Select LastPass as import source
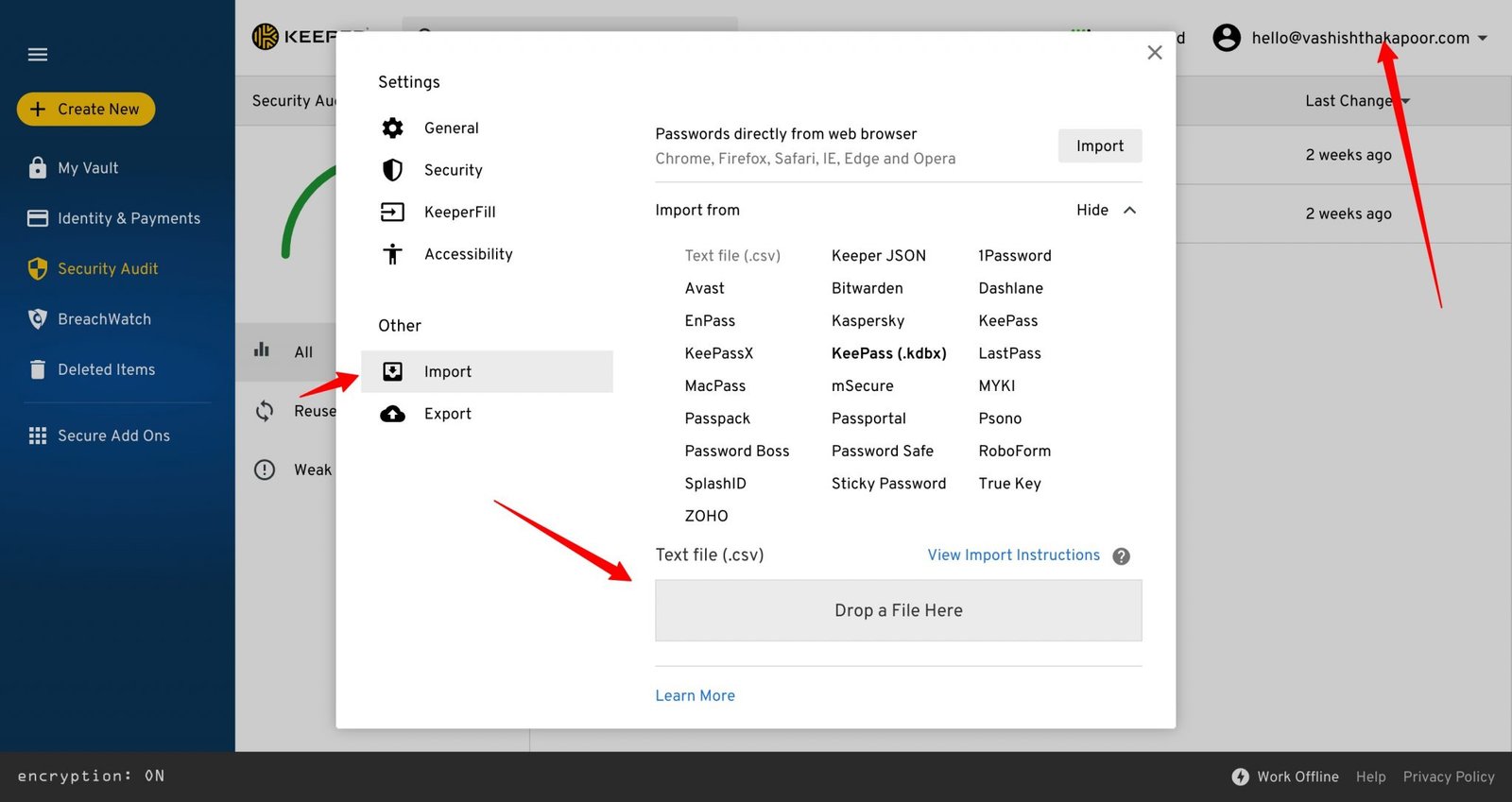1512x802 pixels. [1009, 353]
